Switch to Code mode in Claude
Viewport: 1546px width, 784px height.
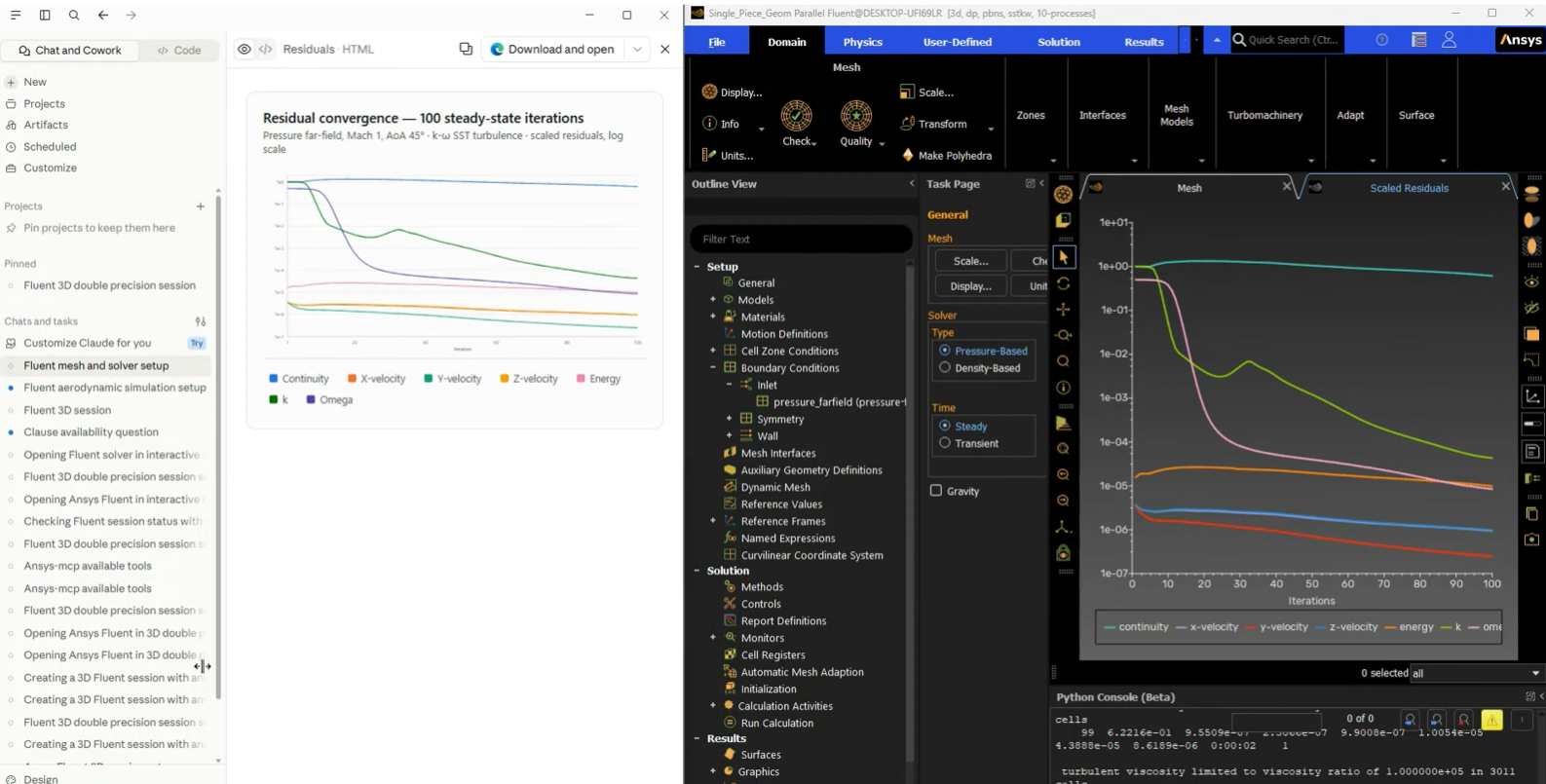click(x=179, y=51)
